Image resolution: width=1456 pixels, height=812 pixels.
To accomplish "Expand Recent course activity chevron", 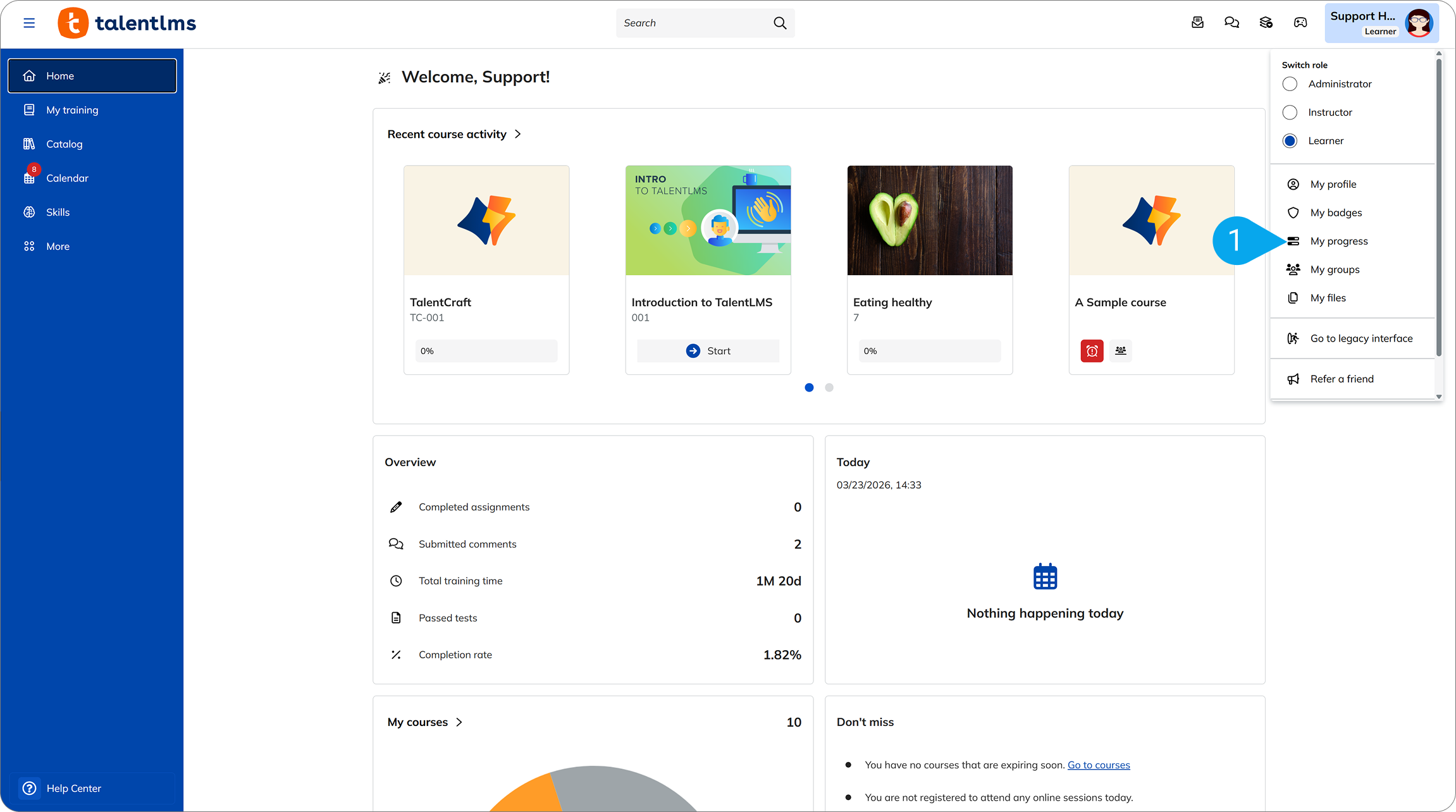I will click(518, 134).
